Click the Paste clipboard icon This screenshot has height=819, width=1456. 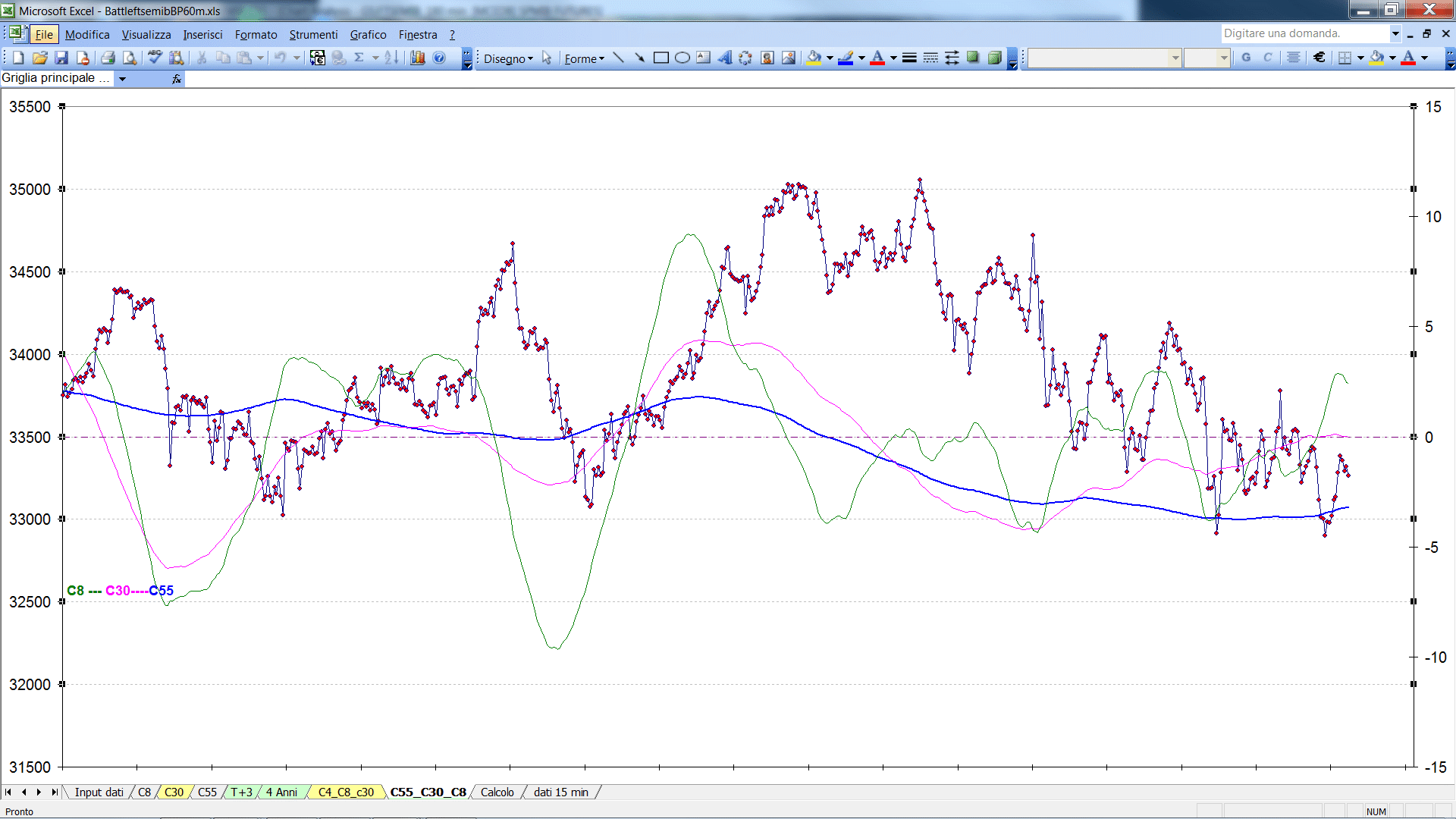244,58
